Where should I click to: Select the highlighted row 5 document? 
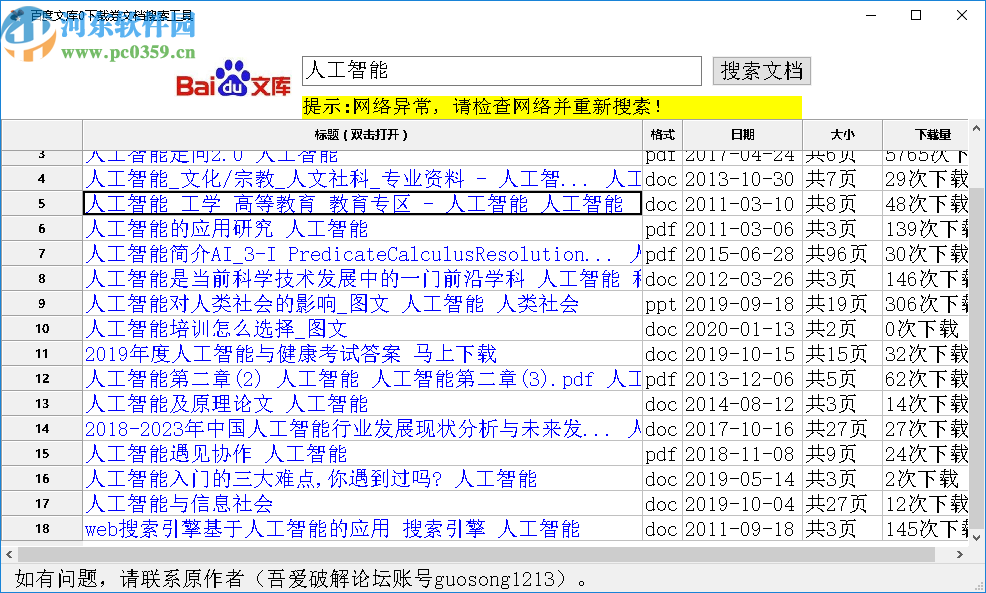[362, 203]
